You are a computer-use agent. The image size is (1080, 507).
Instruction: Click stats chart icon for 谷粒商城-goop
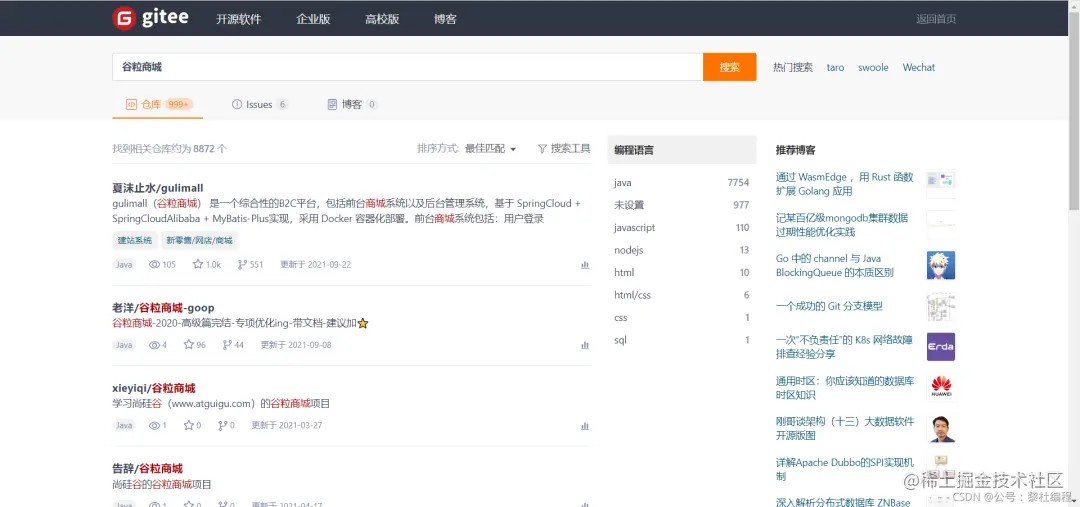[x=585, y=344]
